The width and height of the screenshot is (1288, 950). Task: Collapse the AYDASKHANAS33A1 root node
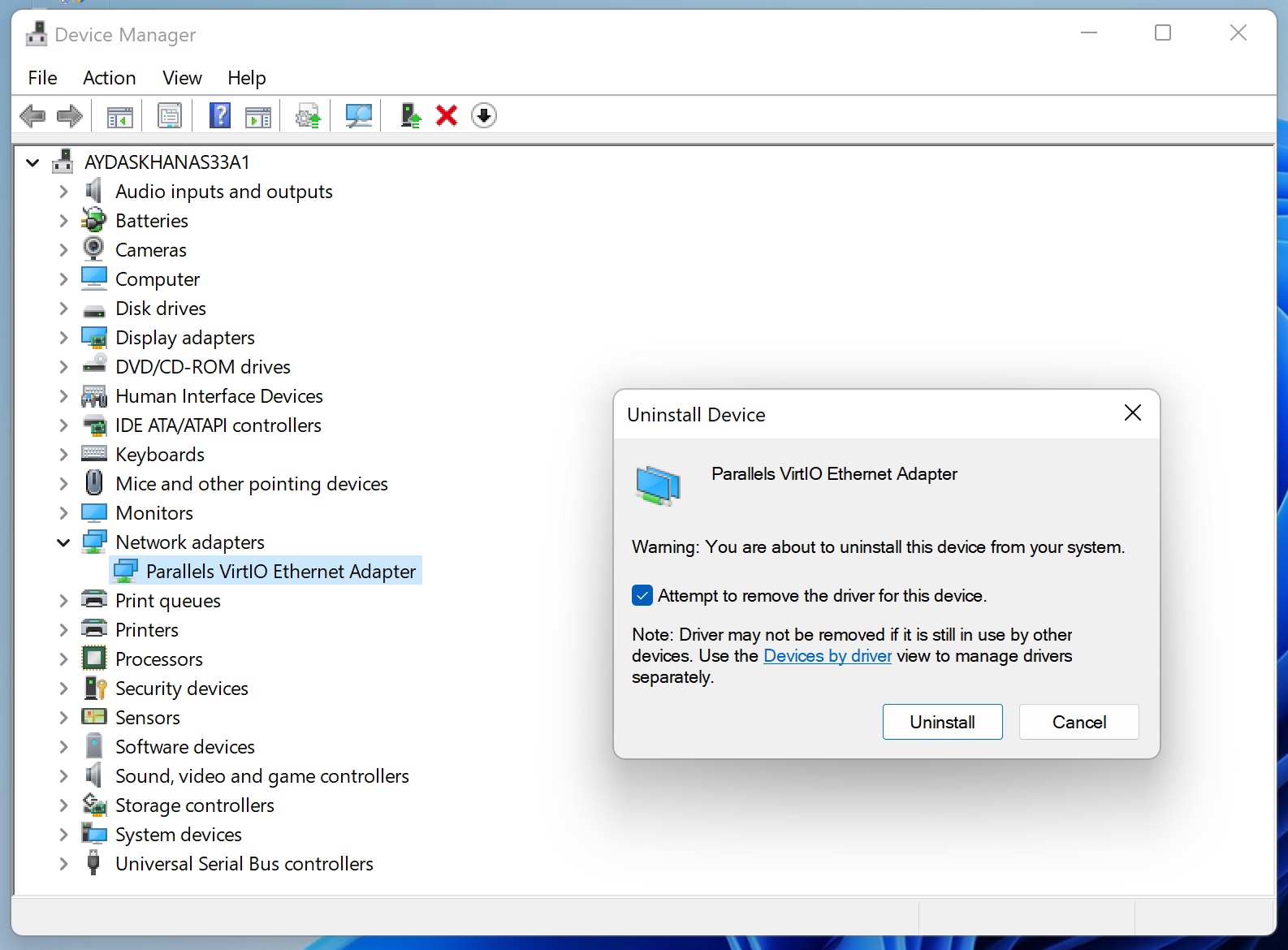coord(33,162)
